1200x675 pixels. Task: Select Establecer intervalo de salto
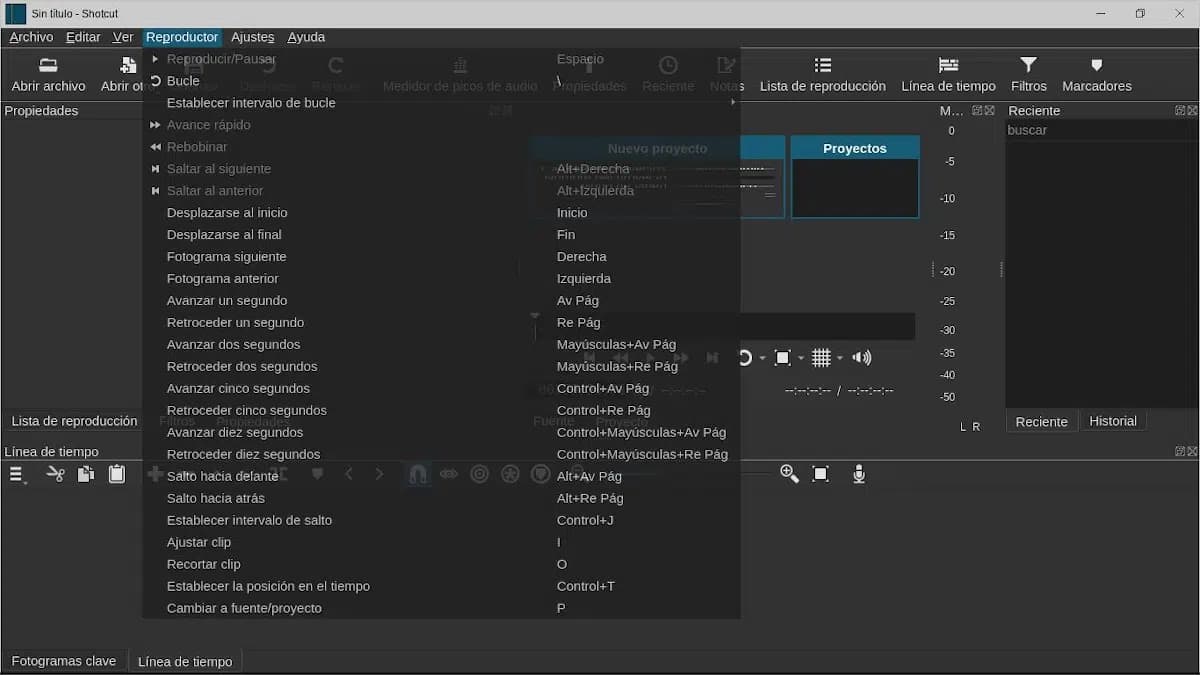click(x=441, y=521)
